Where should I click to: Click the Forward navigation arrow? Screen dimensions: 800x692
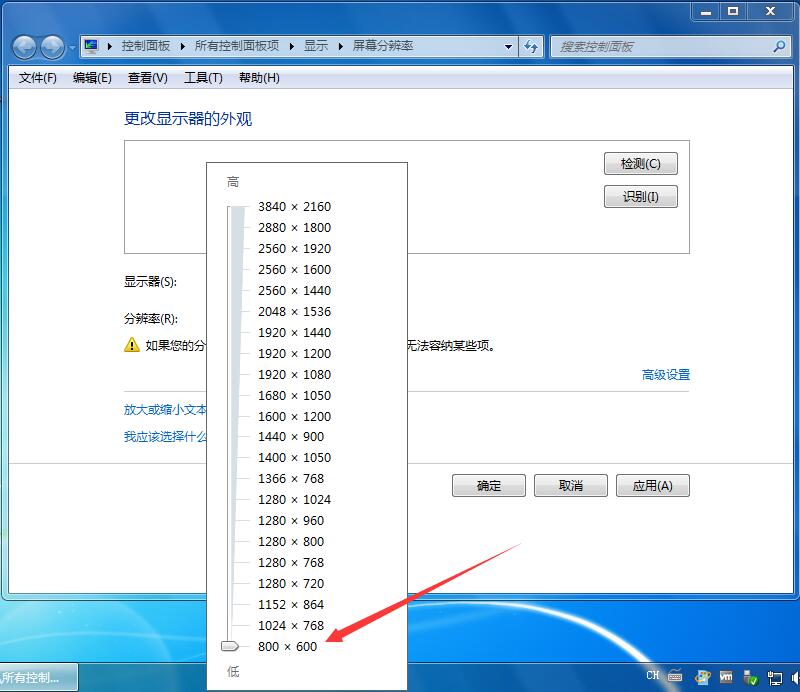pos(51,46)
